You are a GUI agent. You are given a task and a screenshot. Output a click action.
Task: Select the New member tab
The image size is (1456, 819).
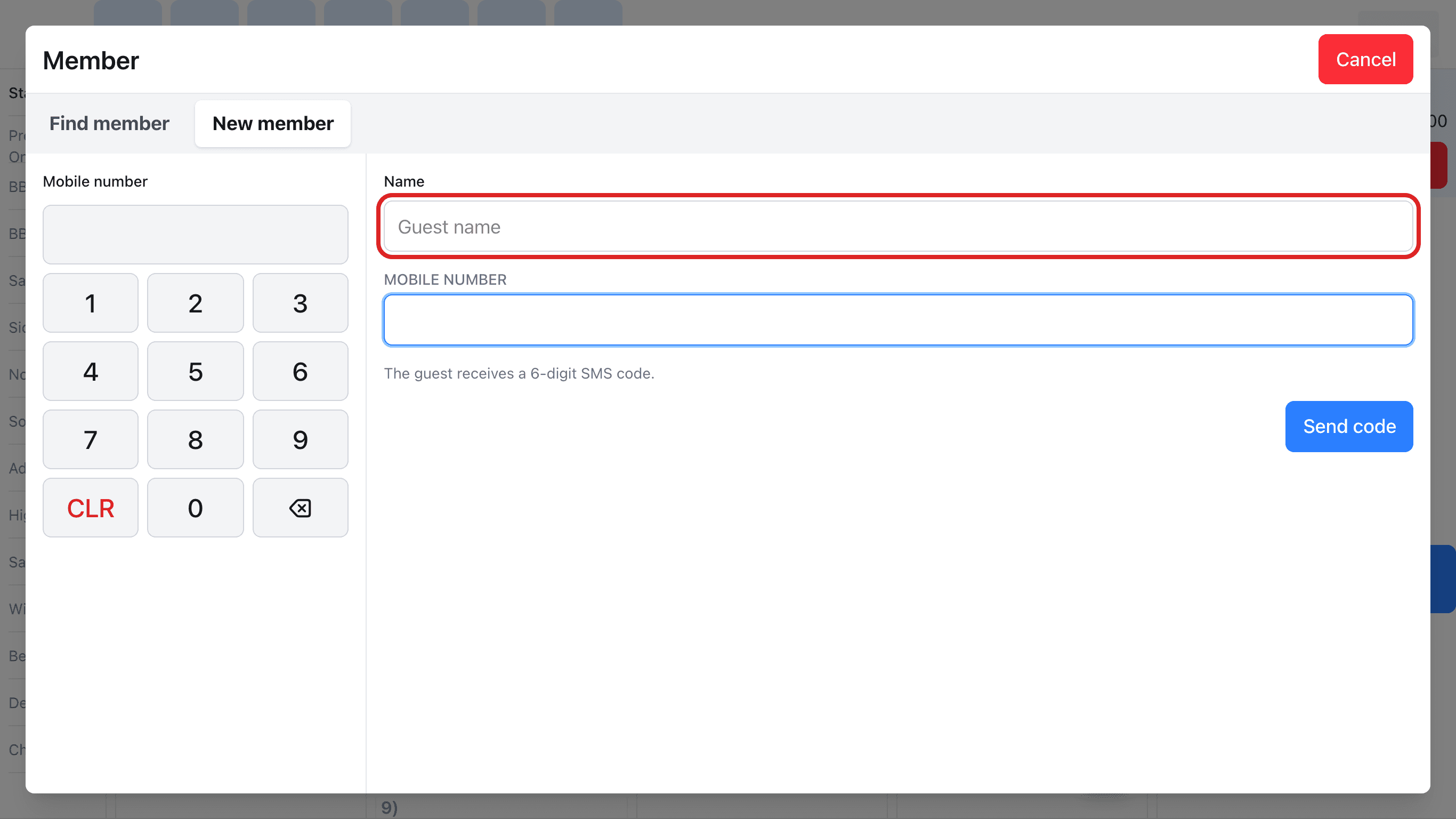(x=273, y=123)
